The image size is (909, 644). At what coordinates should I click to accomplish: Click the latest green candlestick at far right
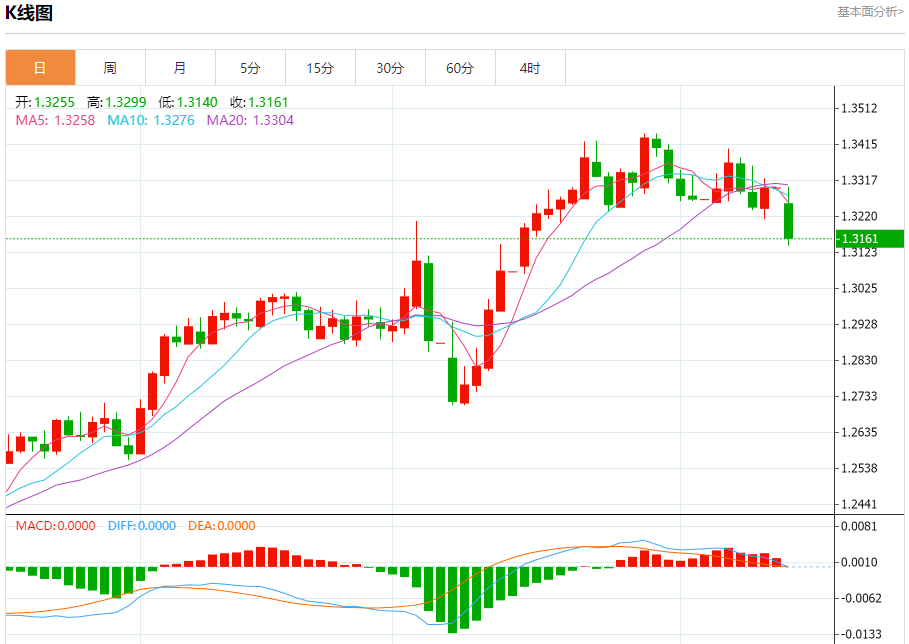(788, 221)
